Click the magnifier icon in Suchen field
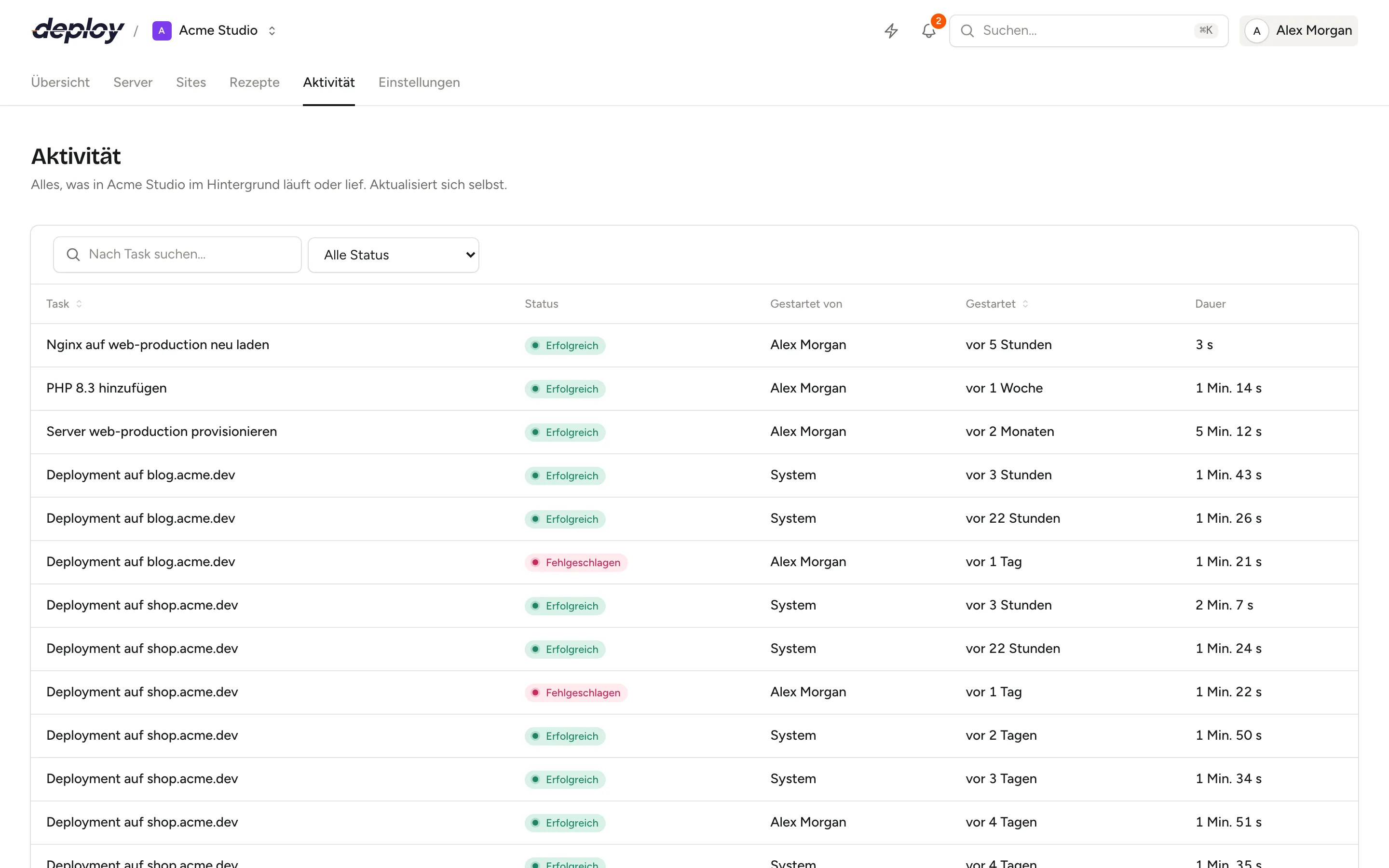 coord(967,31)
